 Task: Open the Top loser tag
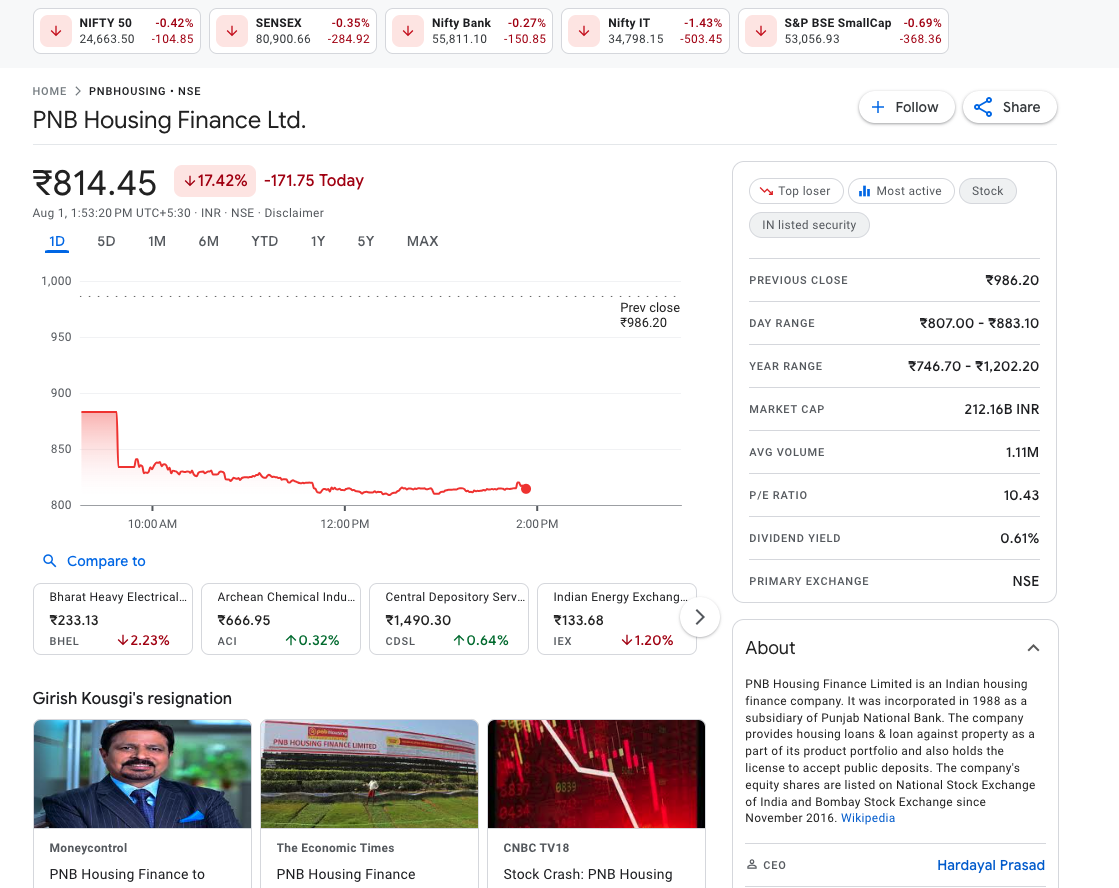(796, 191)
